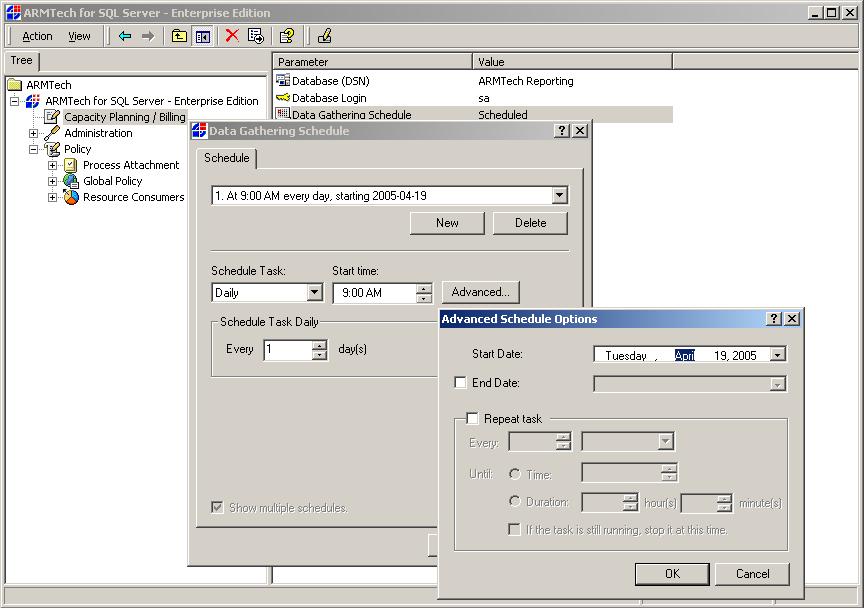Enable the Repeat task checkbox
Image resolution: width=864 pixels, height=610 pixels.
472,418
